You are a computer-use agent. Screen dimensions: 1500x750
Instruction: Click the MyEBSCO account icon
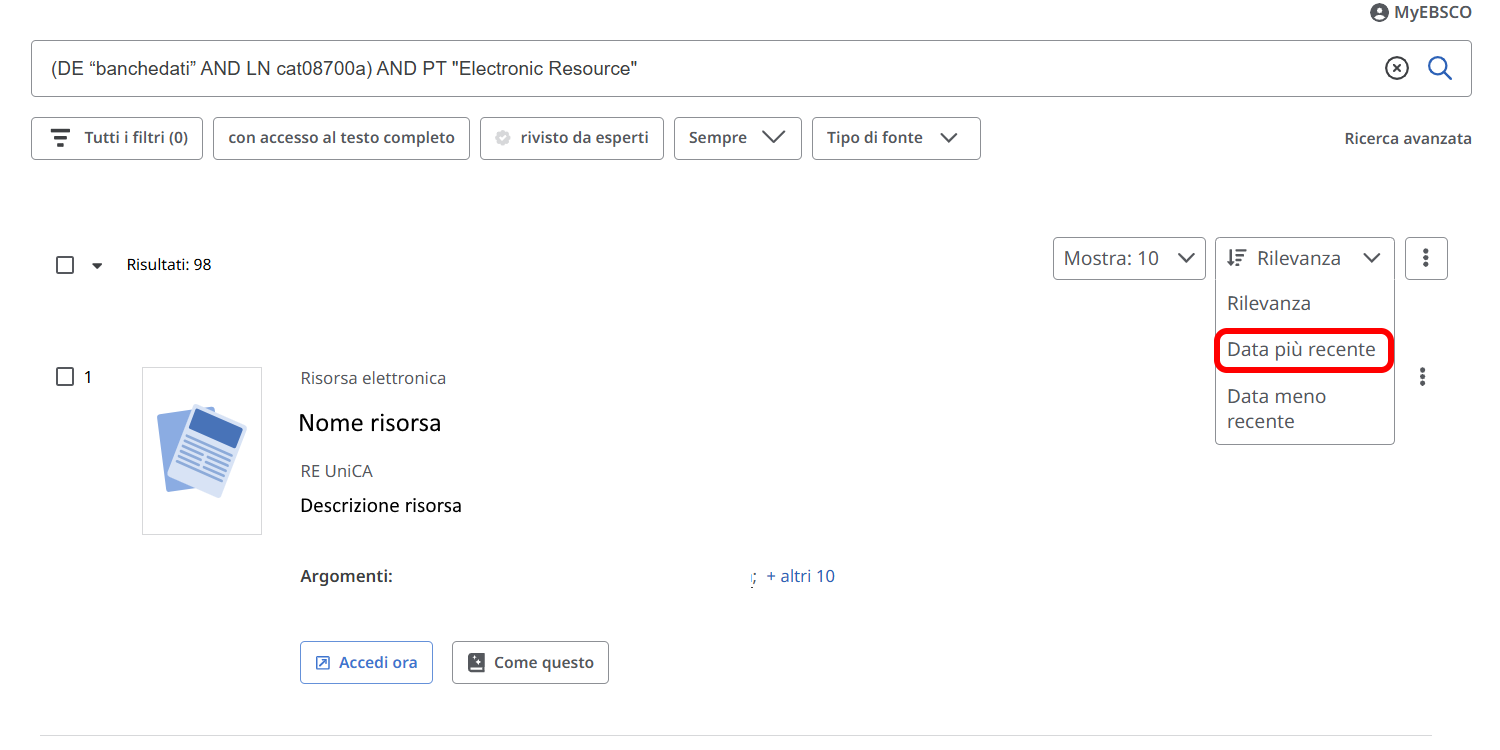click(x=1379, y=13)
